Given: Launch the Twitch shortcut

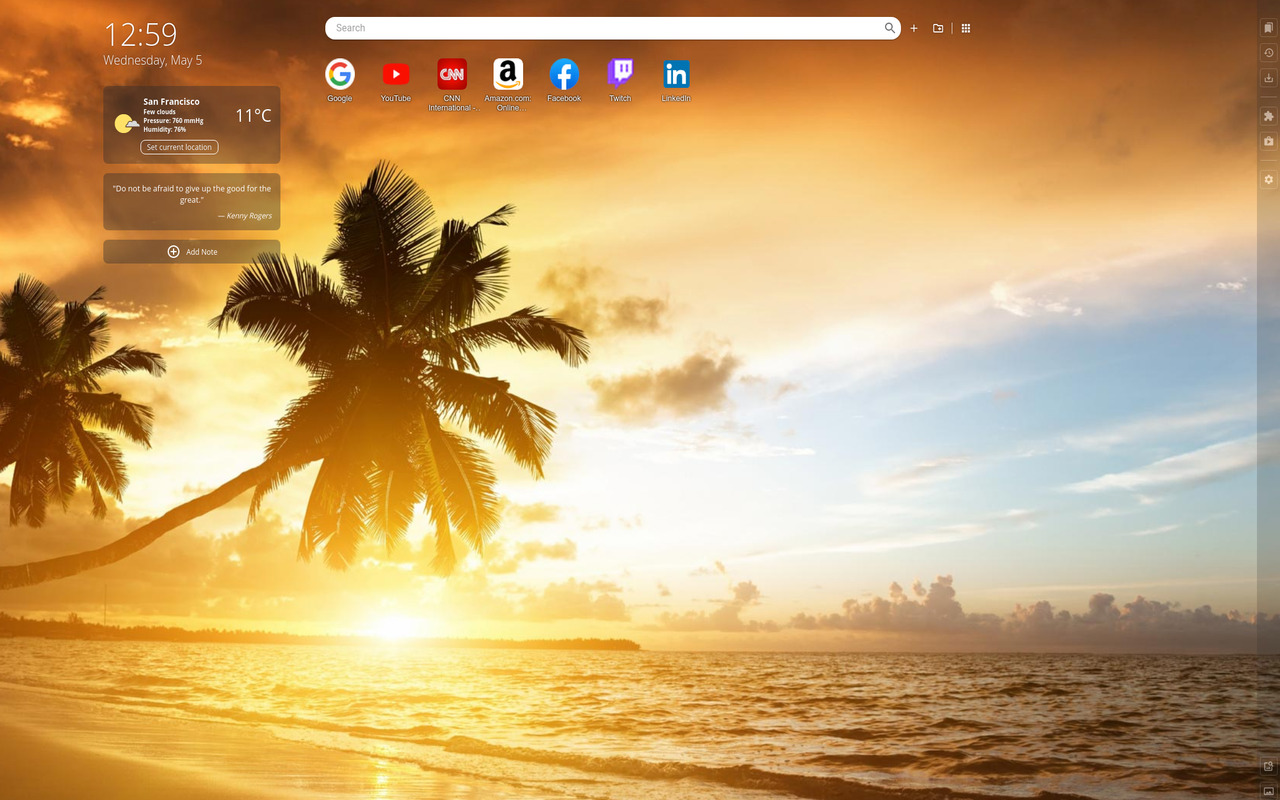Looking at the screenshot, I should pyautogui.click(x=619, y=75).
